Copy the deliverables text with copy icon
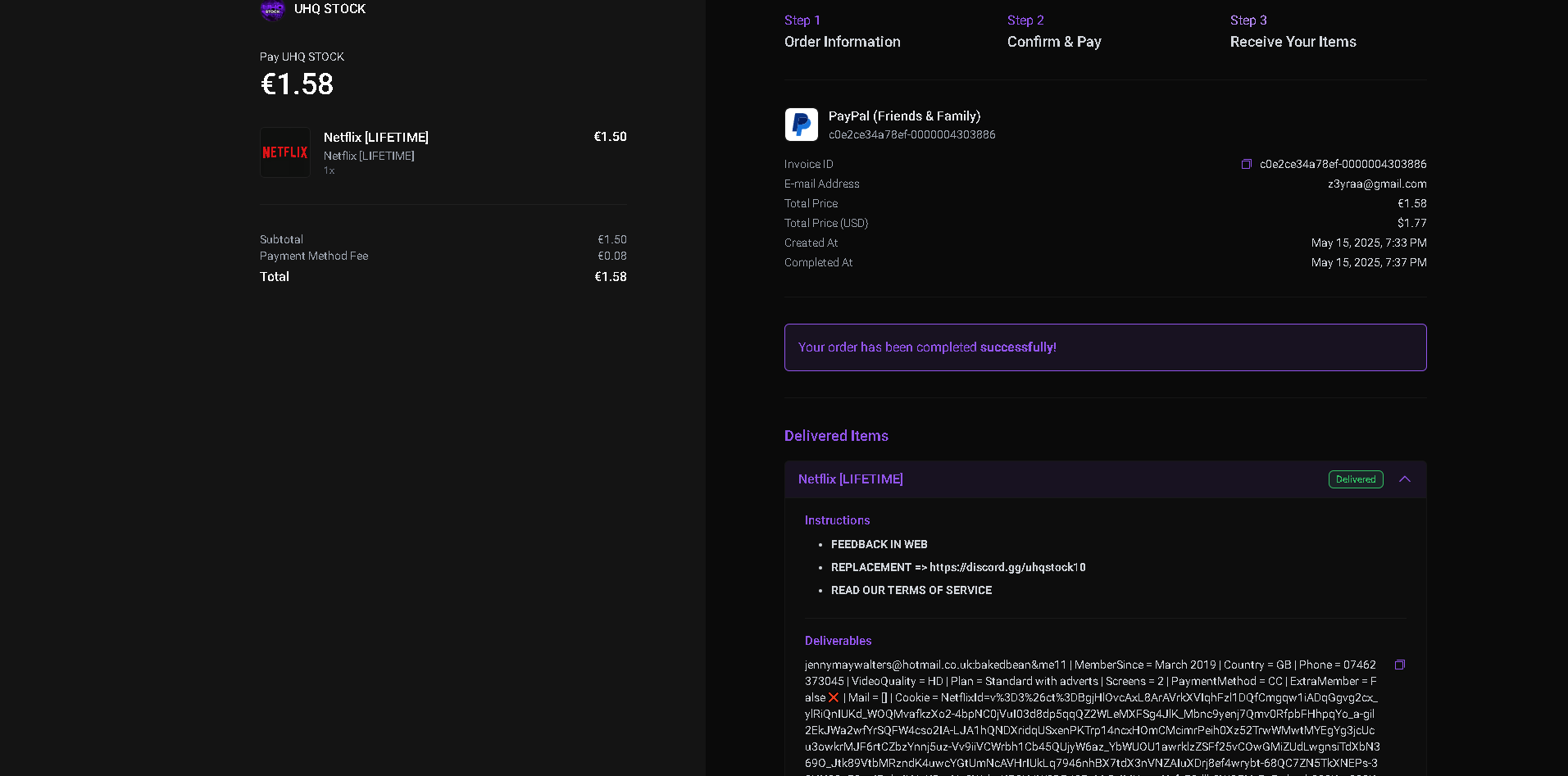The height and width of the screenshot is (776, 1568). coord(1400,665)
